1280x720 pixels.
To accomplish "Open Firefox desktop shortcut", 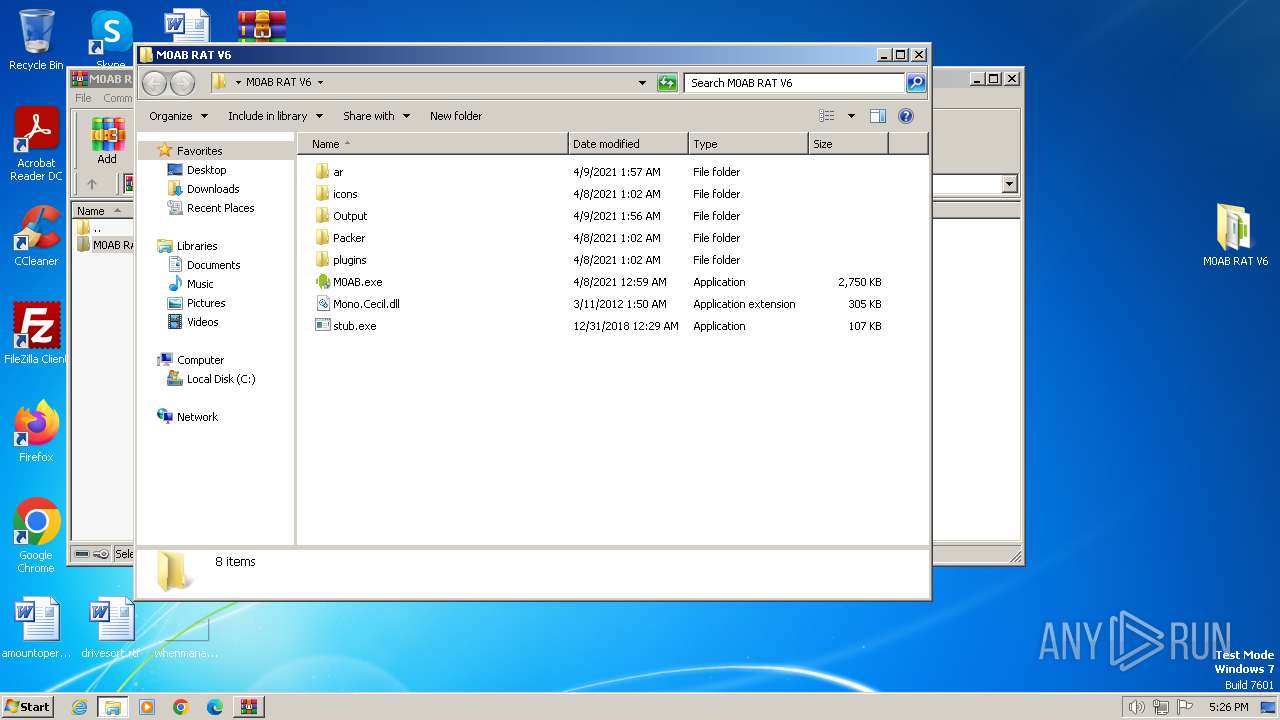I will [x=36, y=432].
